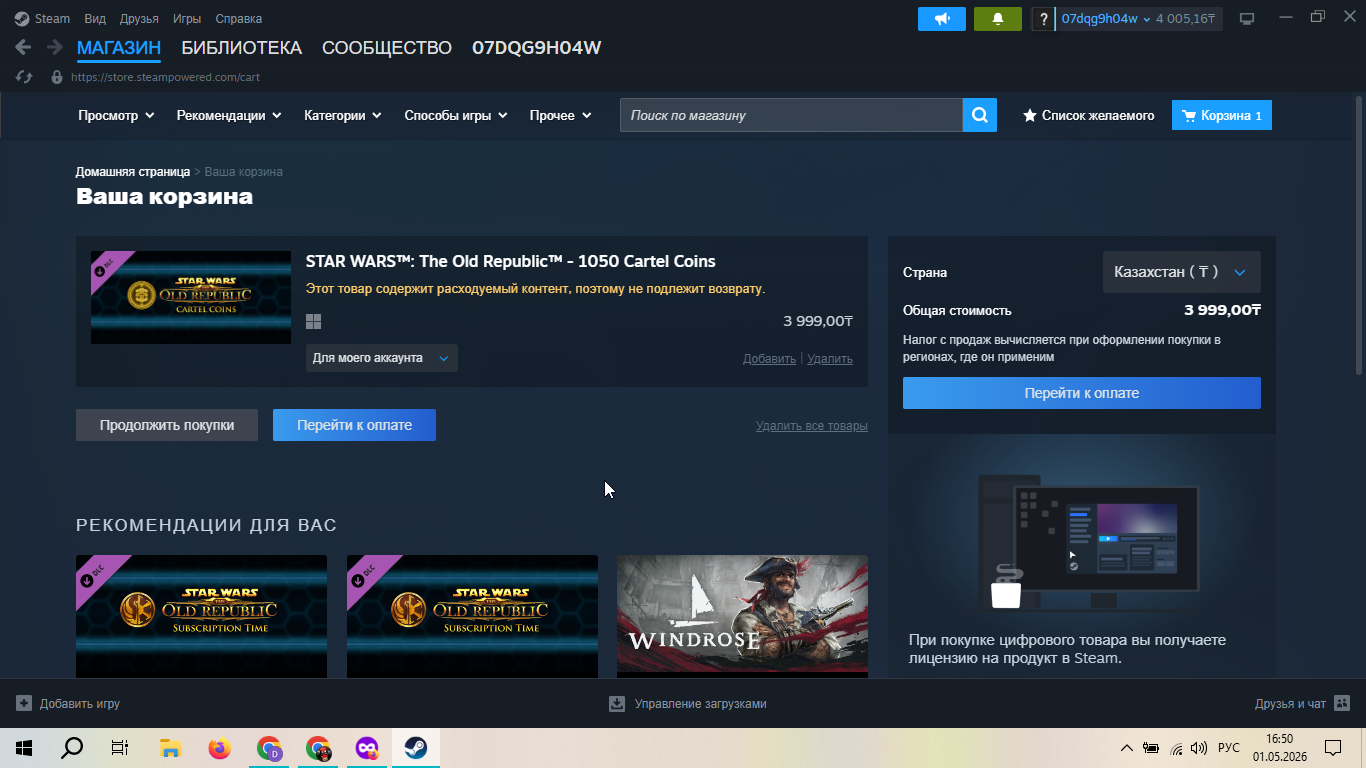The image size is (1366, 768).
Task: Click the Add game plus icon
Action: coord(24,703)
